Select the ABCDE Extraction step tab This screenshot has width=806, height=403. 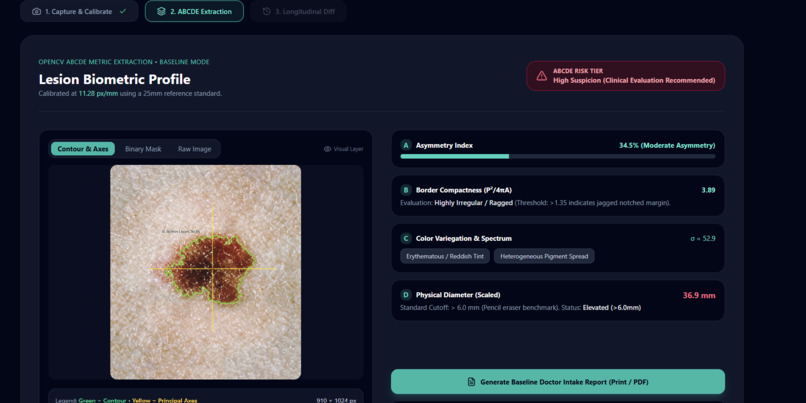[x=194, y=11]
